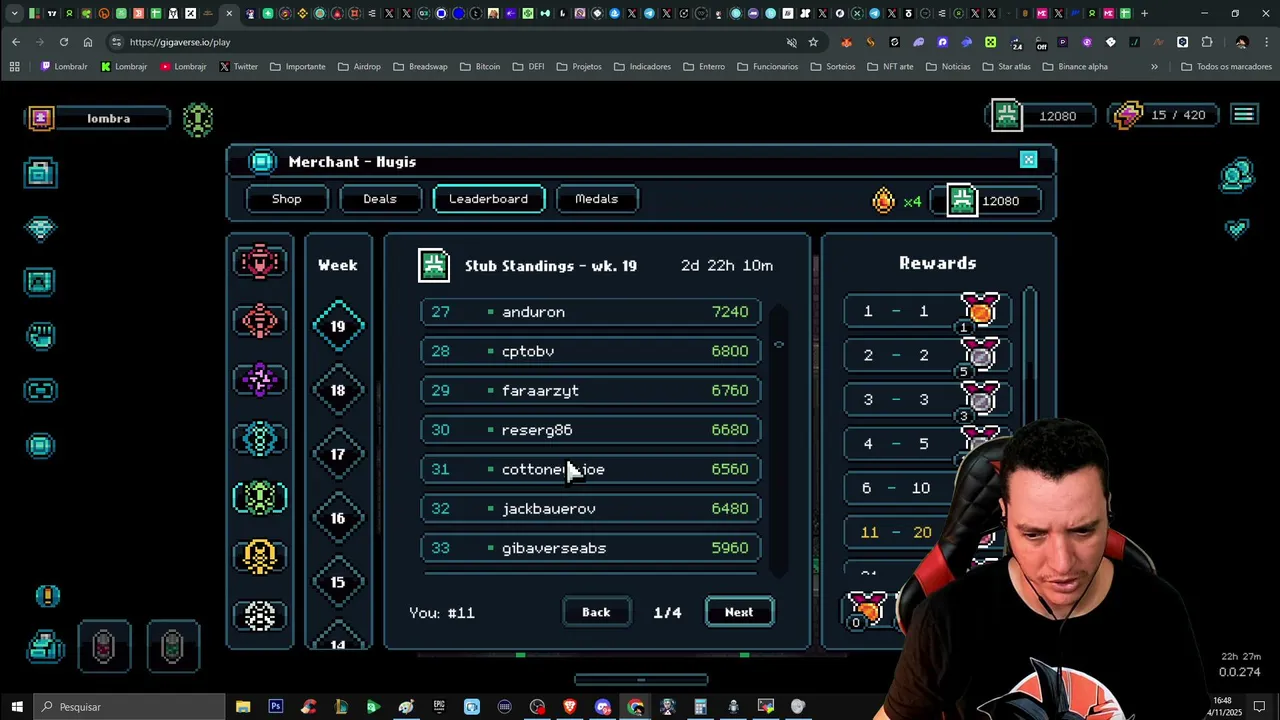The height and width of the screenshot is (720, 1280).
Task: Open the NFT arte bookmarks folder
Action: coord(890,67)
